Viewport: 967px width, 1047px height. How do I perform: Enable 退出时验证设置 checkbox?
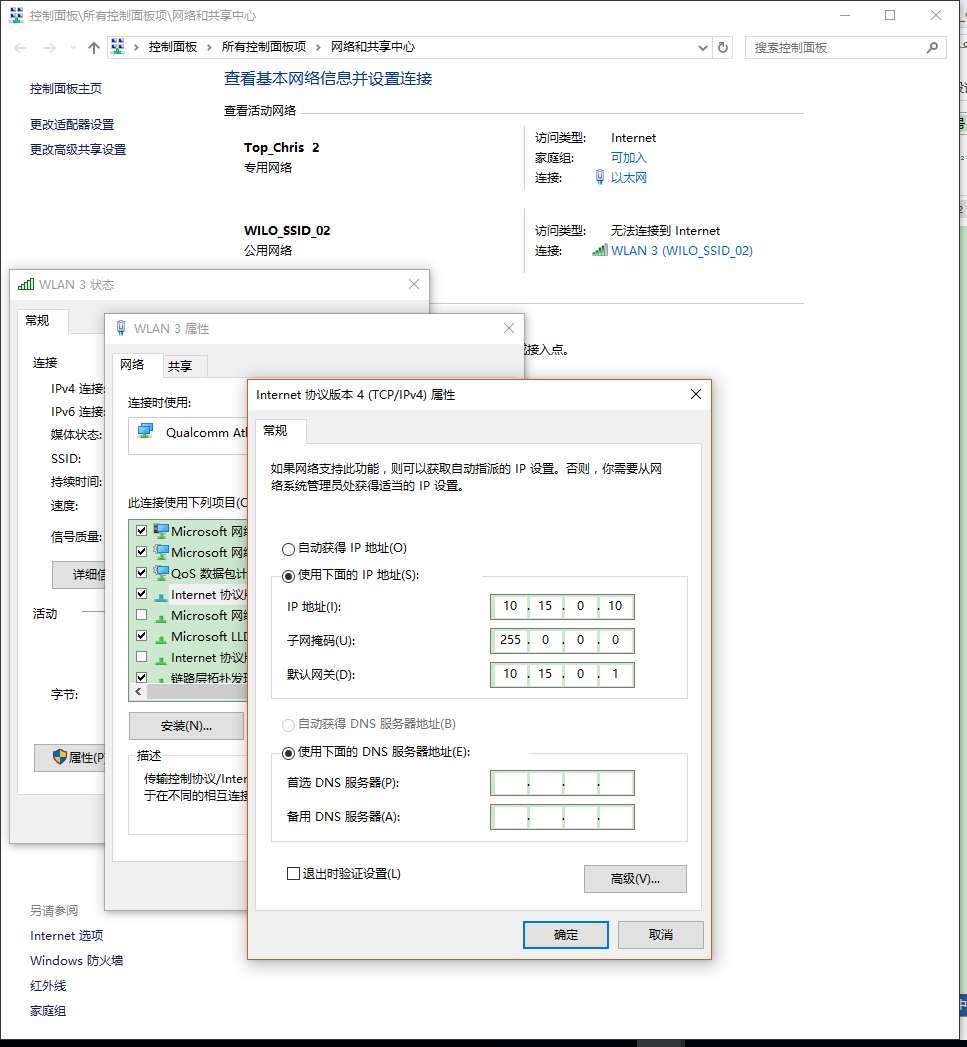(293, 873)
